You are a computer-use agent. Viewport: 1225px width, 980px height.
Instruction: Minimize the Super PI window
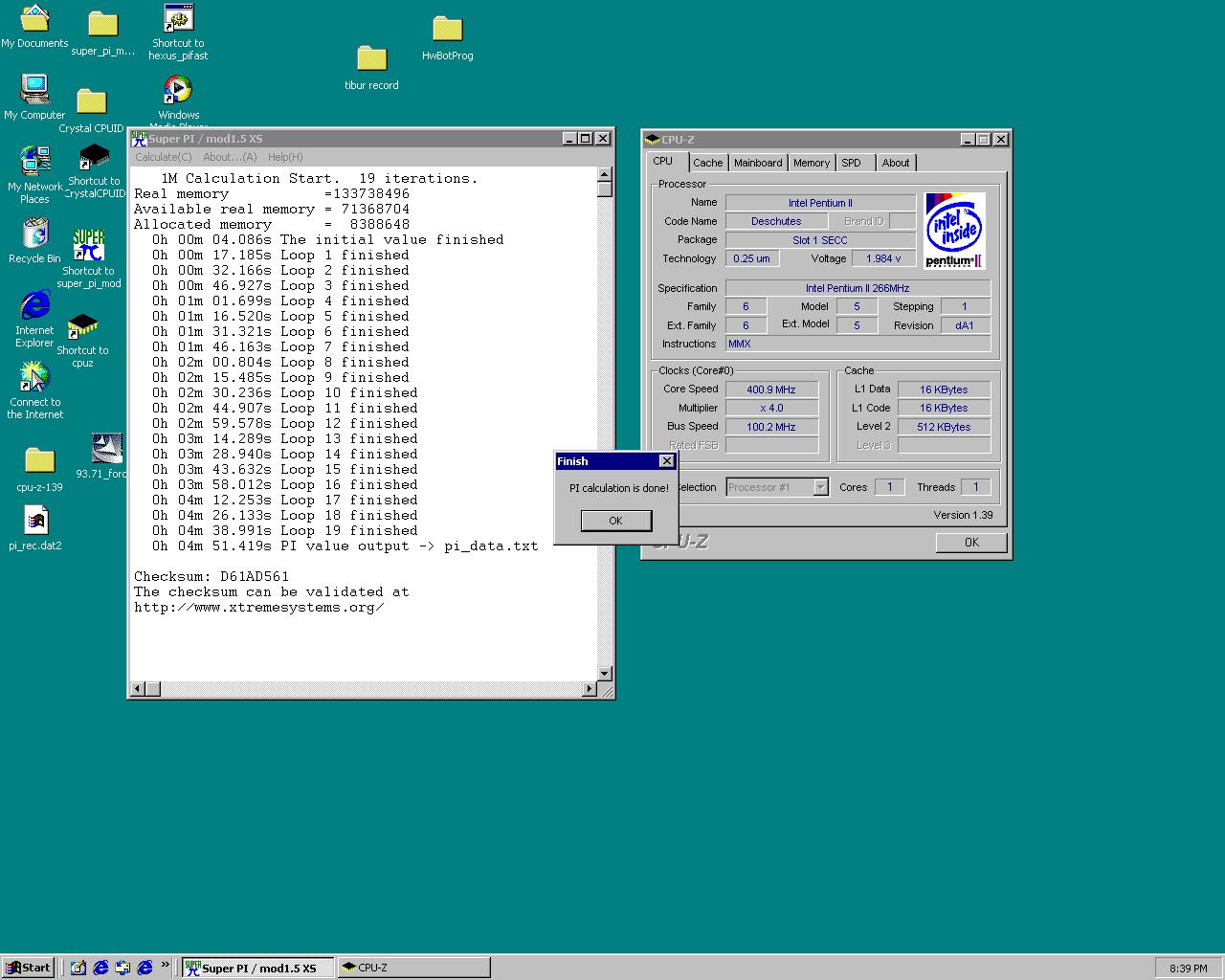[x=568, y=139]
